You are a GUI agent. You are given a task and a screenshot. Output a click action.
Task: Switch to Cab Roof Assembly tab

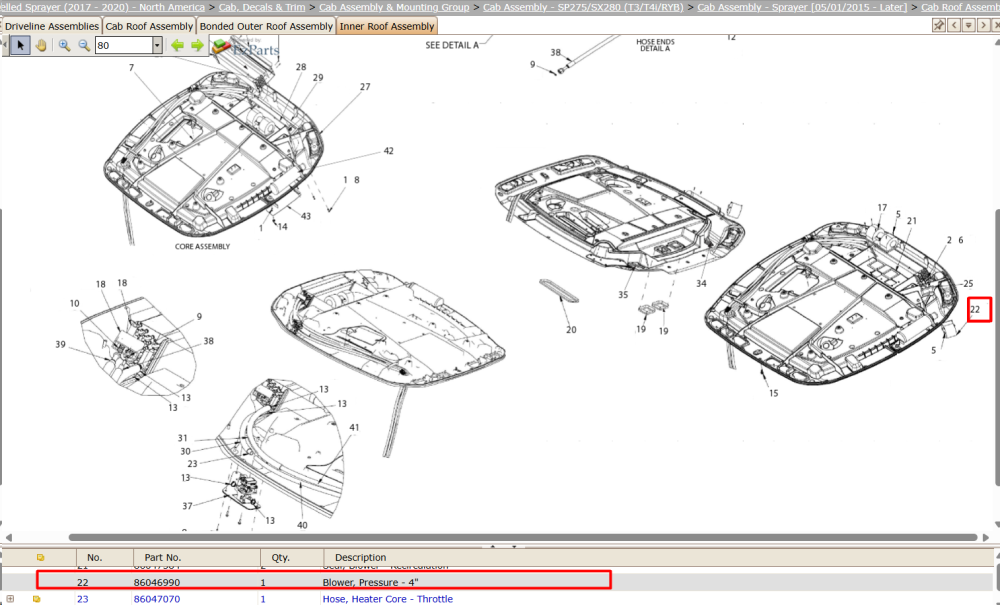(149, 26)
